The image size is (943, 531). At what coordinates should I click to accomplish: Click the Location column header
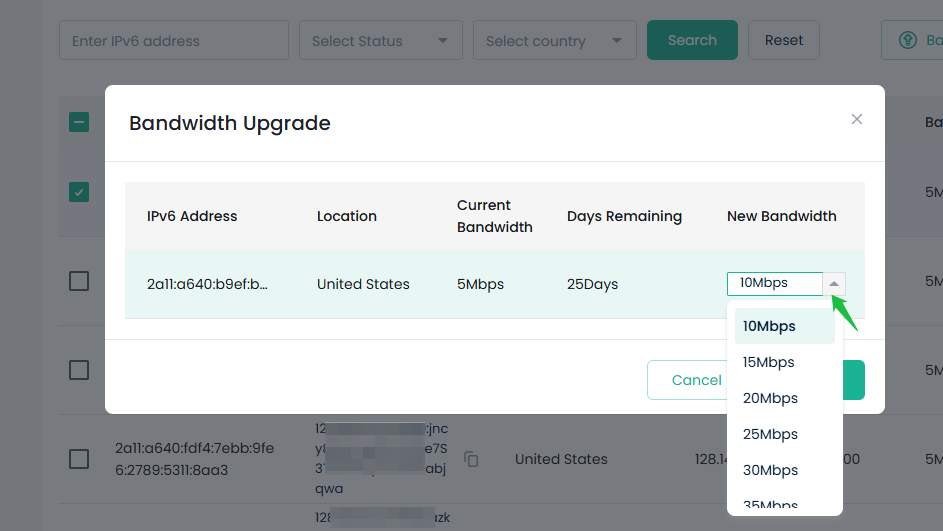tap(347, 216)
